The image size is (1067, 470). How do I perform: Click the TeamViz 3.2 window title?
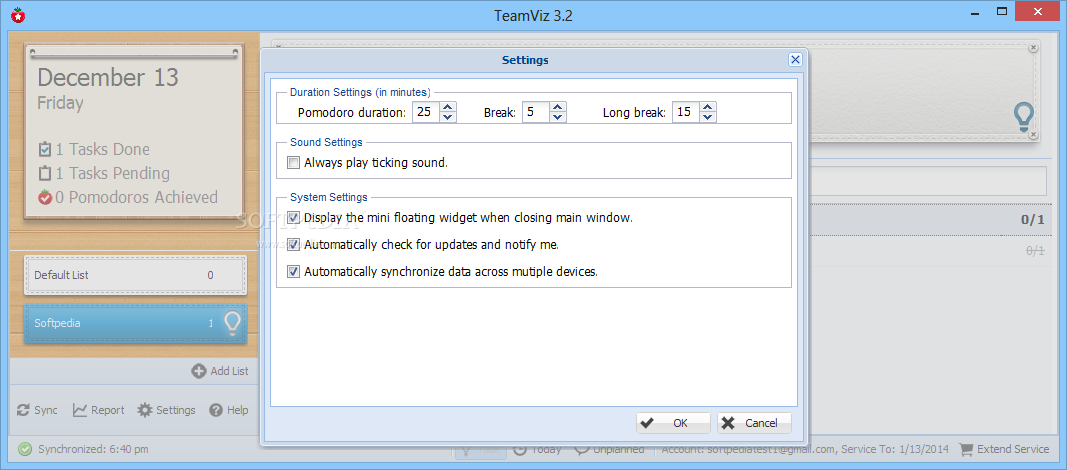pyautogui.click(x=533, y=16)
